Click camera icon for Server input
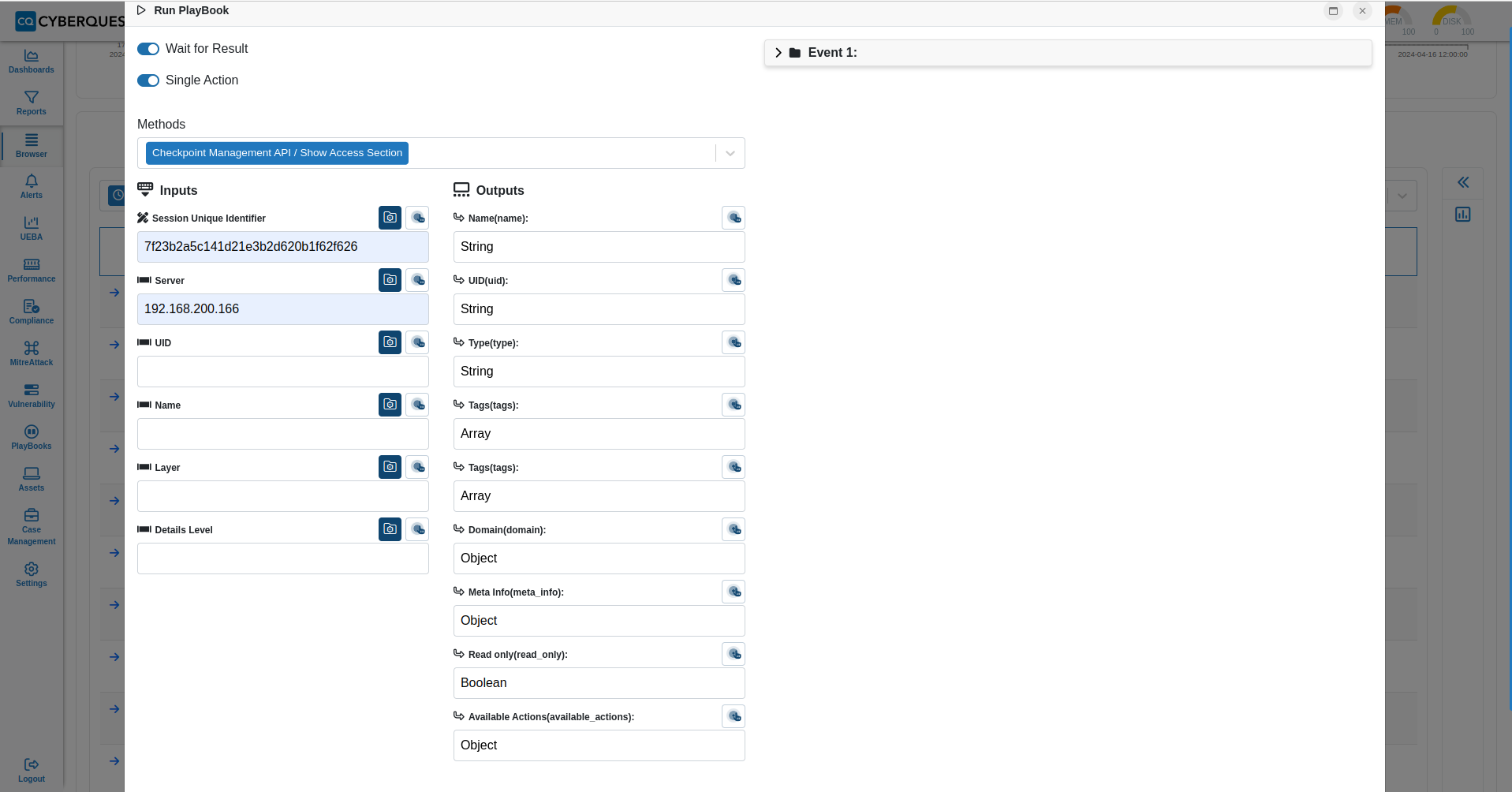This screenshot has height=792, width=1512. pyautogui.click(x=390, y=280)
